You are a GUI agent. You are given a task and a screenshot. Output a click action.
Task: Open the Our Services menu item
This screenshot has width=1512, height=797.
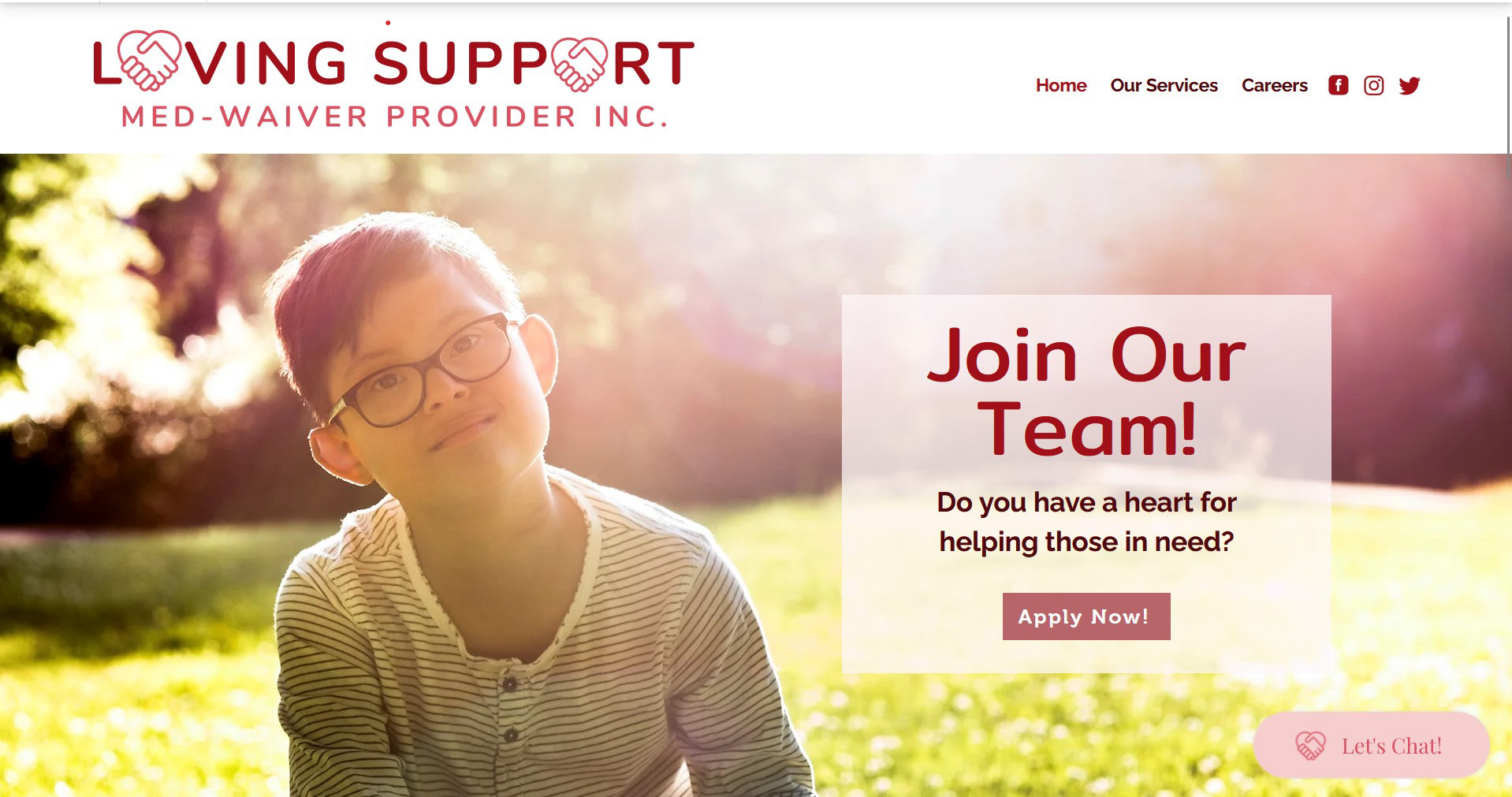(1164, 85)
